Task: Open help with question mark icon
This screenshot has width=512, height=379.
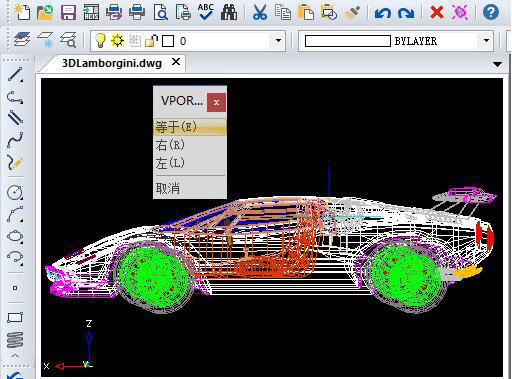Action: pos(491,12)
